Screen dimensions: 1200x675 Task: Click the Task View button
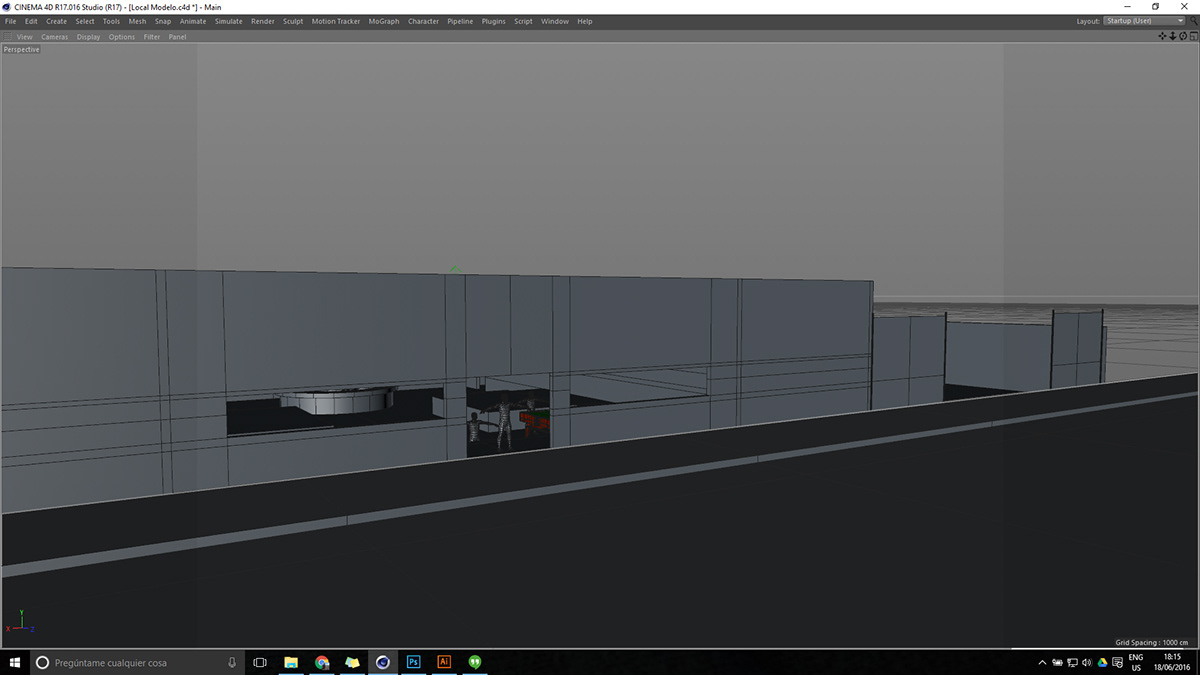tap(260, 662)
